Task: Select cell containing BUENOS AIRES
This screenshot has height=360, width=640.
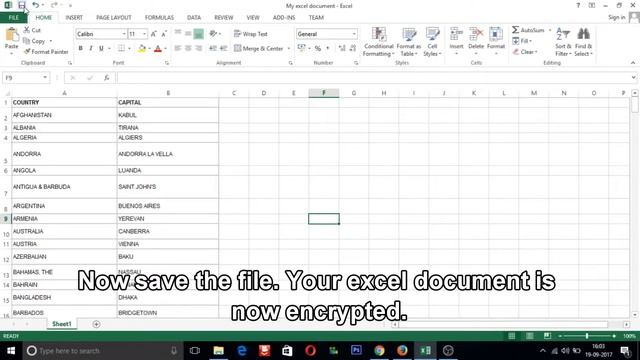Action: 168,206
